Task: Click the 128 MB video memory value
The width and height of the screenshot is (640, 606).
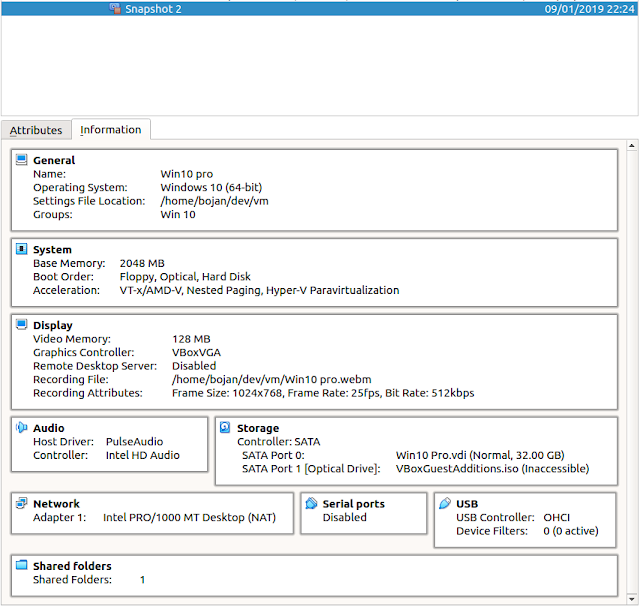Action: point(191,339)
